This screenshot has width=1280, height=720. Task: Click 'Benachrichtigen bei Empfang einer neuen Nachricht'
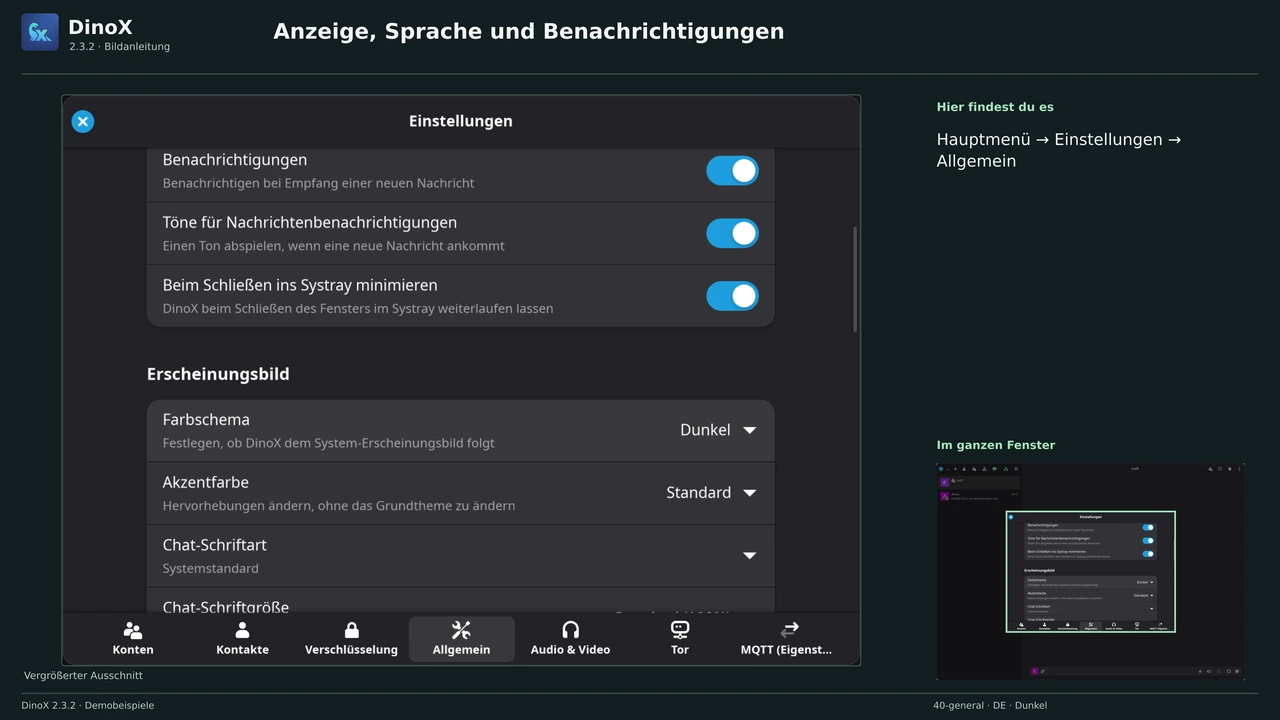pos(318,183)
